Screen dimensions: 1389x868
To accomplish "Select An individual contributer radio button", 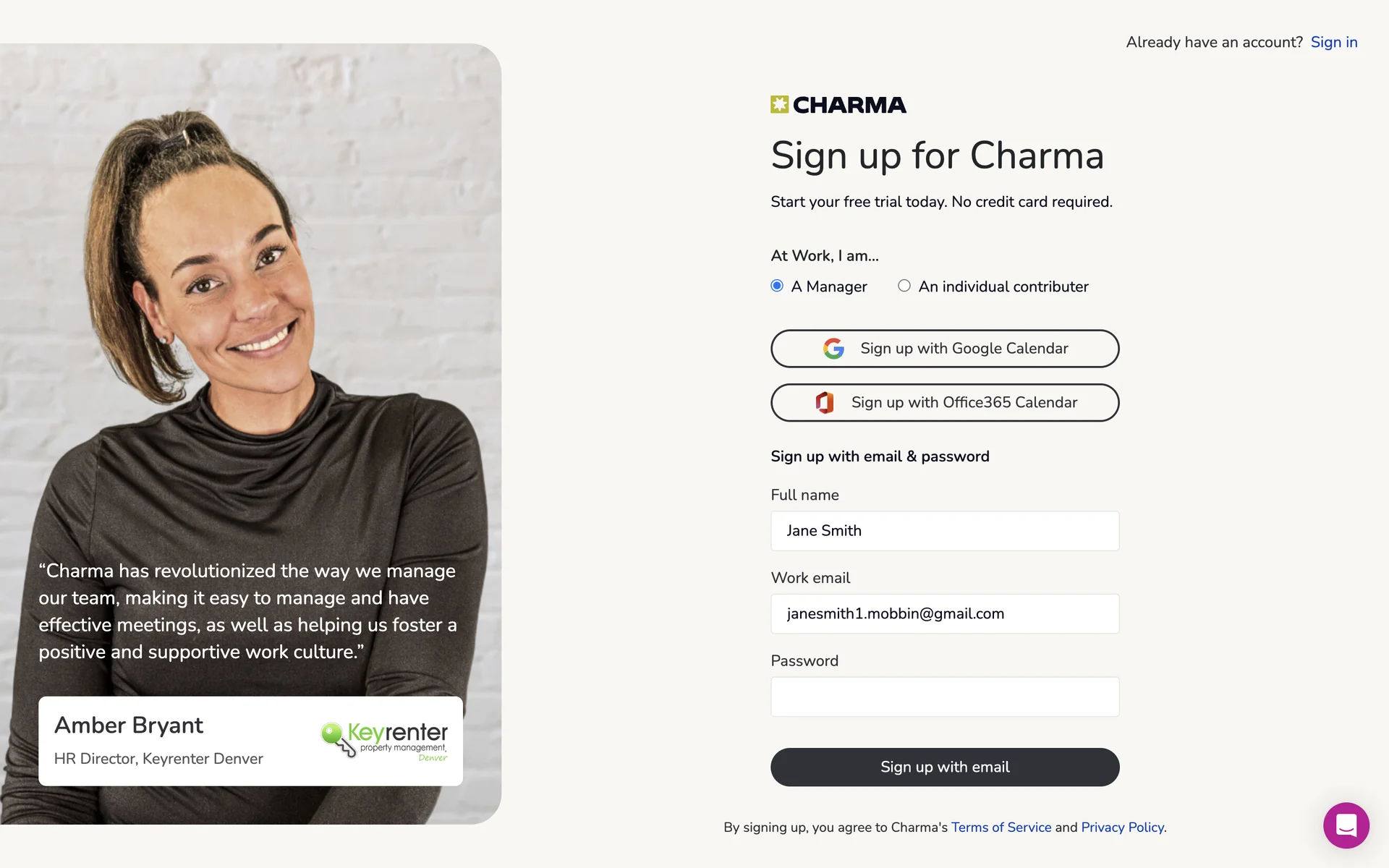I will coord(904,286).
